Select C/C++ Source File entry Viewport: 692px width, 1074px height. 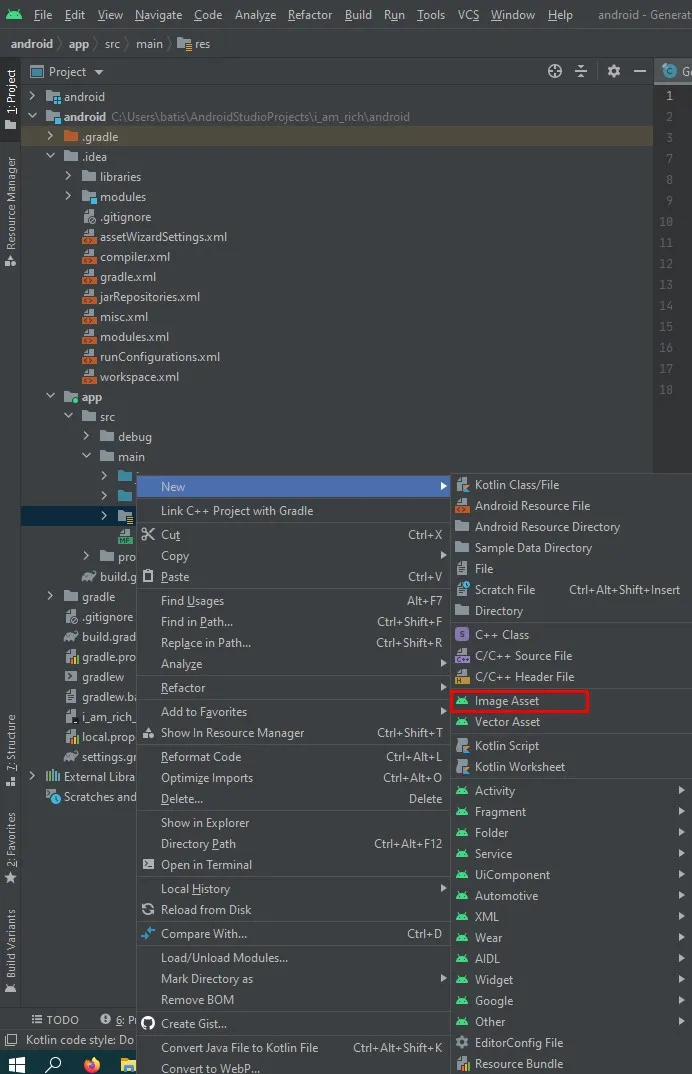(571, 655)
